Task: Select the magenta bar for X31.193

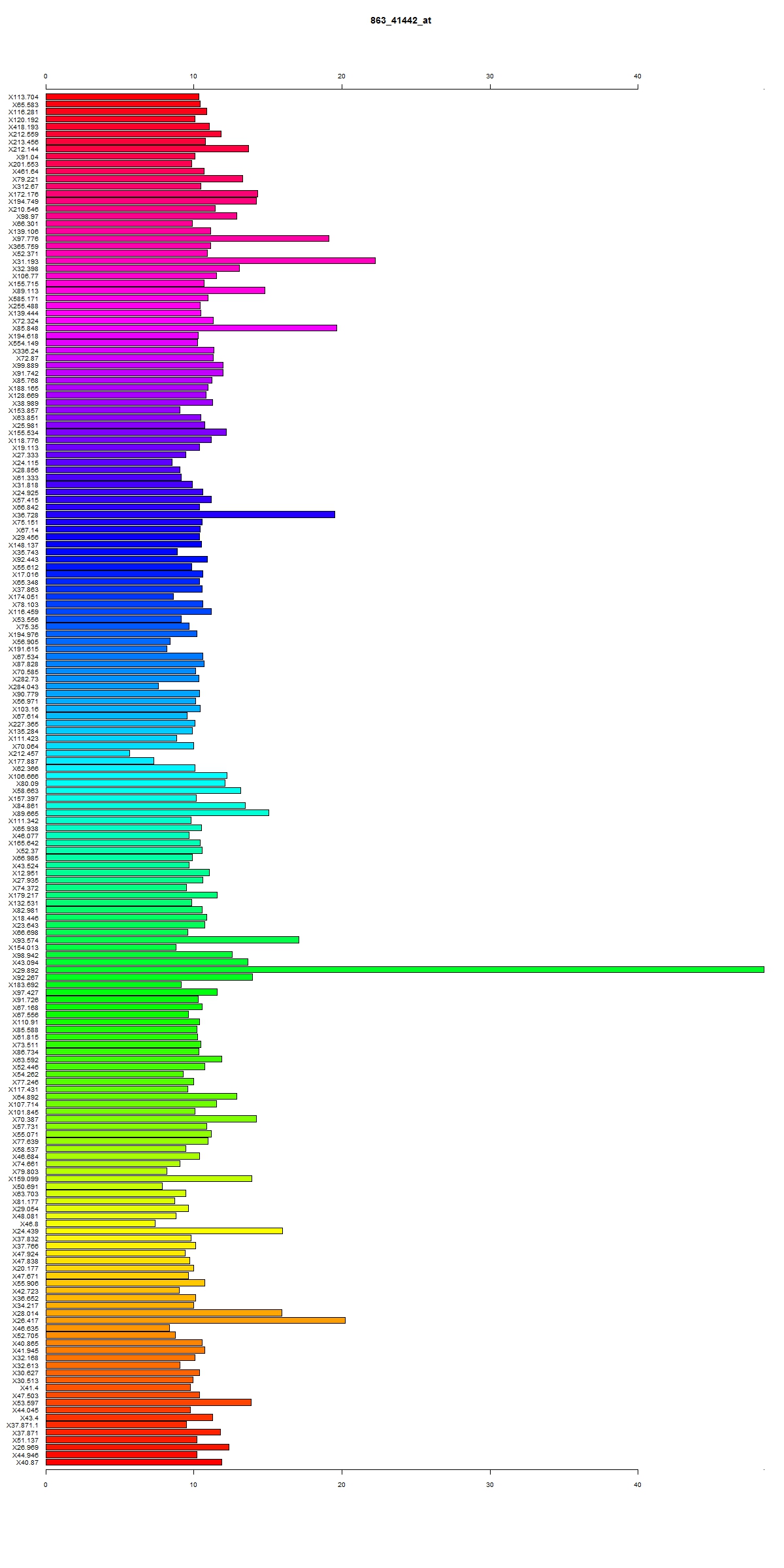Action: pos(210,261)
